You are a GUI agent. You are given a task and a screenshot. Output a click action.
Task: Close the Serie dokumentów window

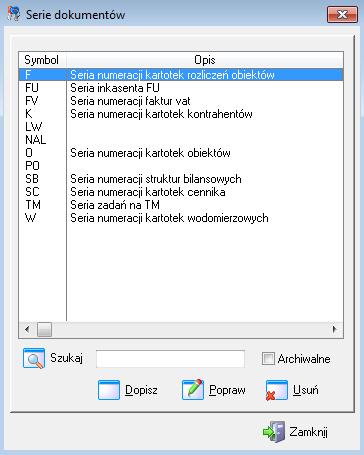[342, 14]
